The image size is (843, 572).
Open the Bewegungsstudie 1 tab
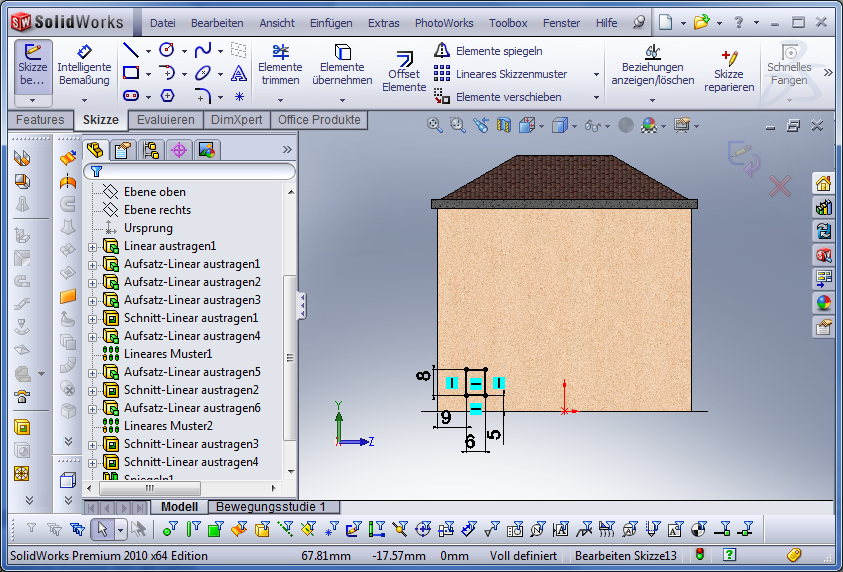[271, 507]
